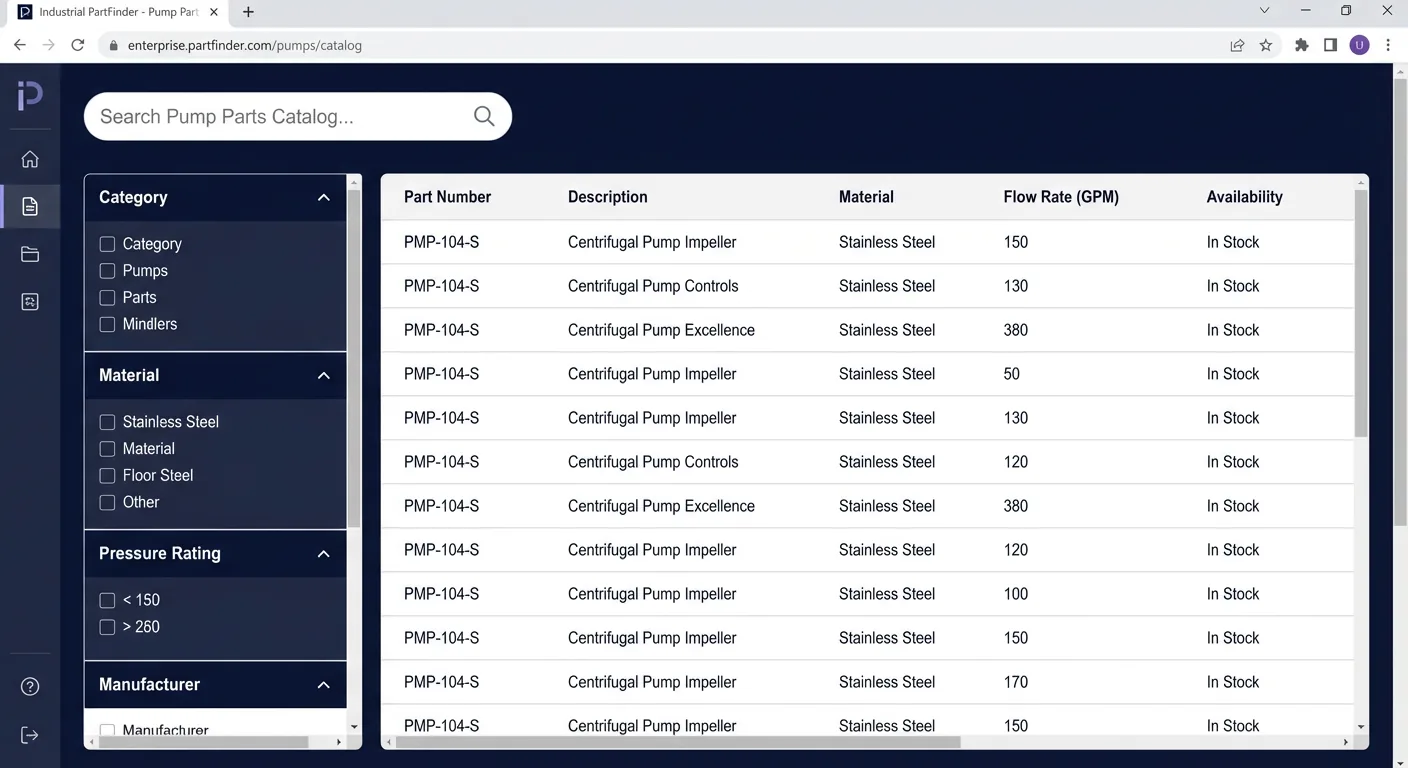Collapse the Material filter section
Image resolution: width=1408 pixels, height=768 pixels.
pyautogui.click(x=323, y=375)
